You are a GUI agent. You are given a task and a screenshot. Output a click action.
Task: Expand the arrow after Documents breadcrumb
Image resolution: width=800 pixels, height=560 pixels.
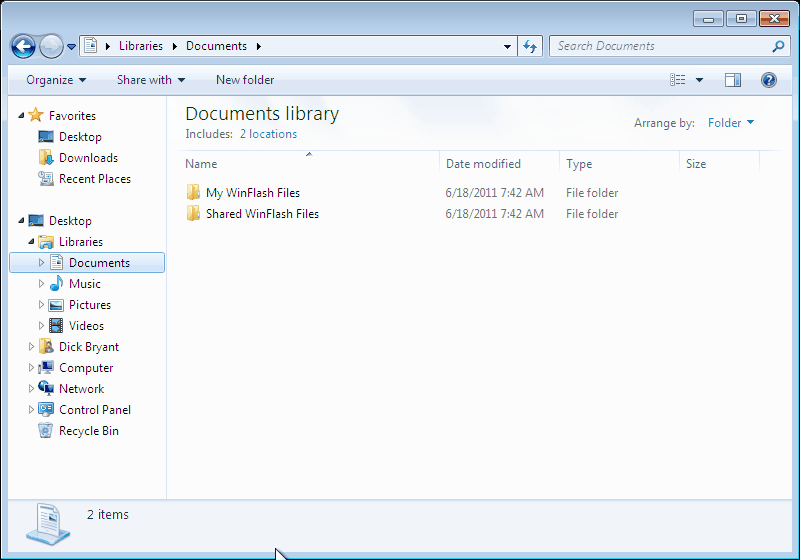pos(259,46)
